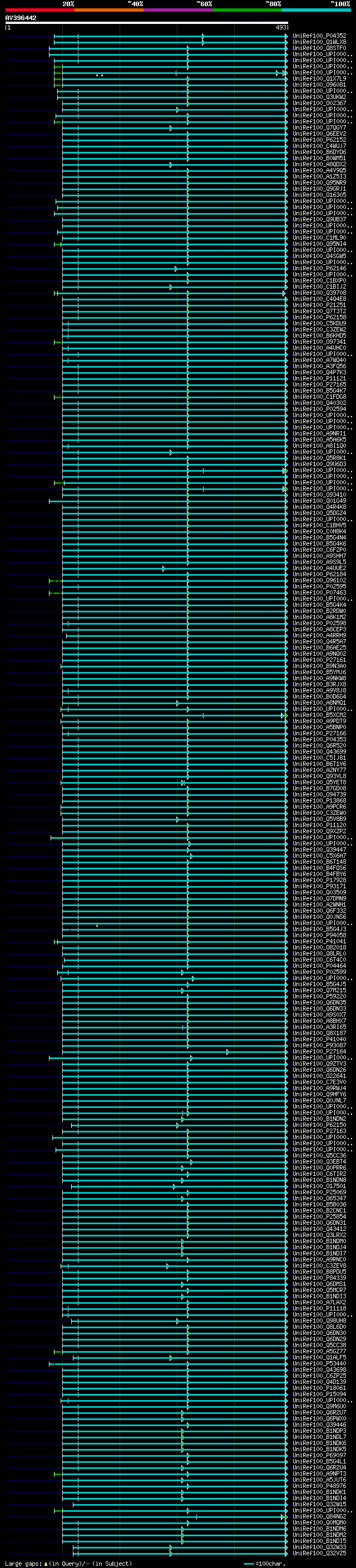The width and height of the screenshot is (356, 1568).
Task: Open hit UniRef100_O02367
Action: click(x=319, y=103)
